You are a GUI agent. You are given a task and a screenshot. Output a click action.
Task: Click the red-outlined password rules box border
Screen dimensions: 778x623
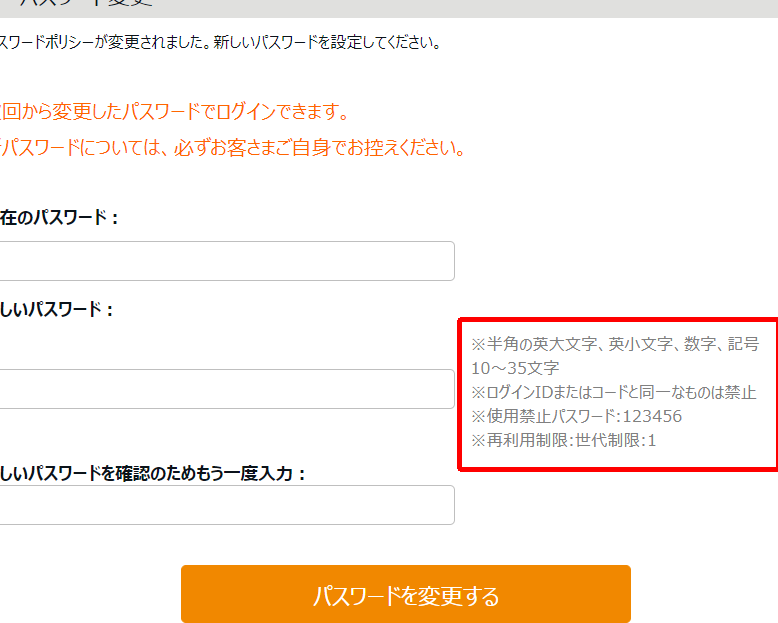click(x=459, y=395)
